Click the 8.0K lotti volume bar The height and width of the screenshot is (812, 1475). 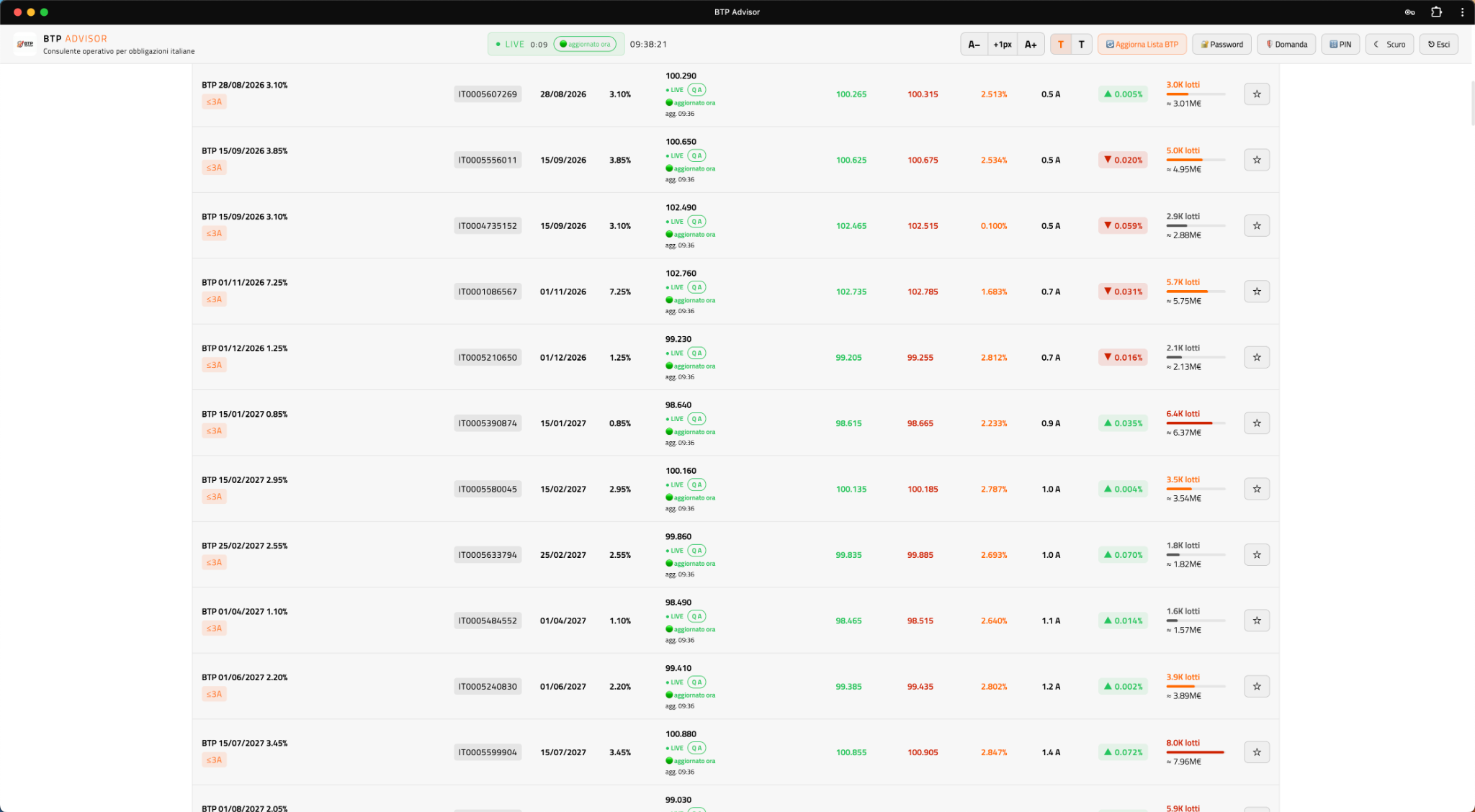pyautogui.click(x=1195, y=752)
